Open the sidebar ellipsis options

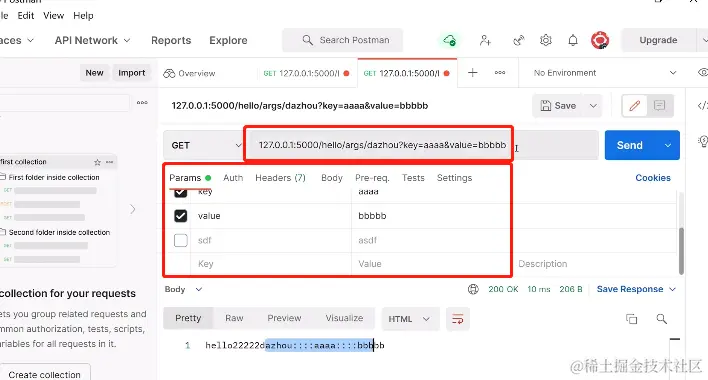pos(142,102)
